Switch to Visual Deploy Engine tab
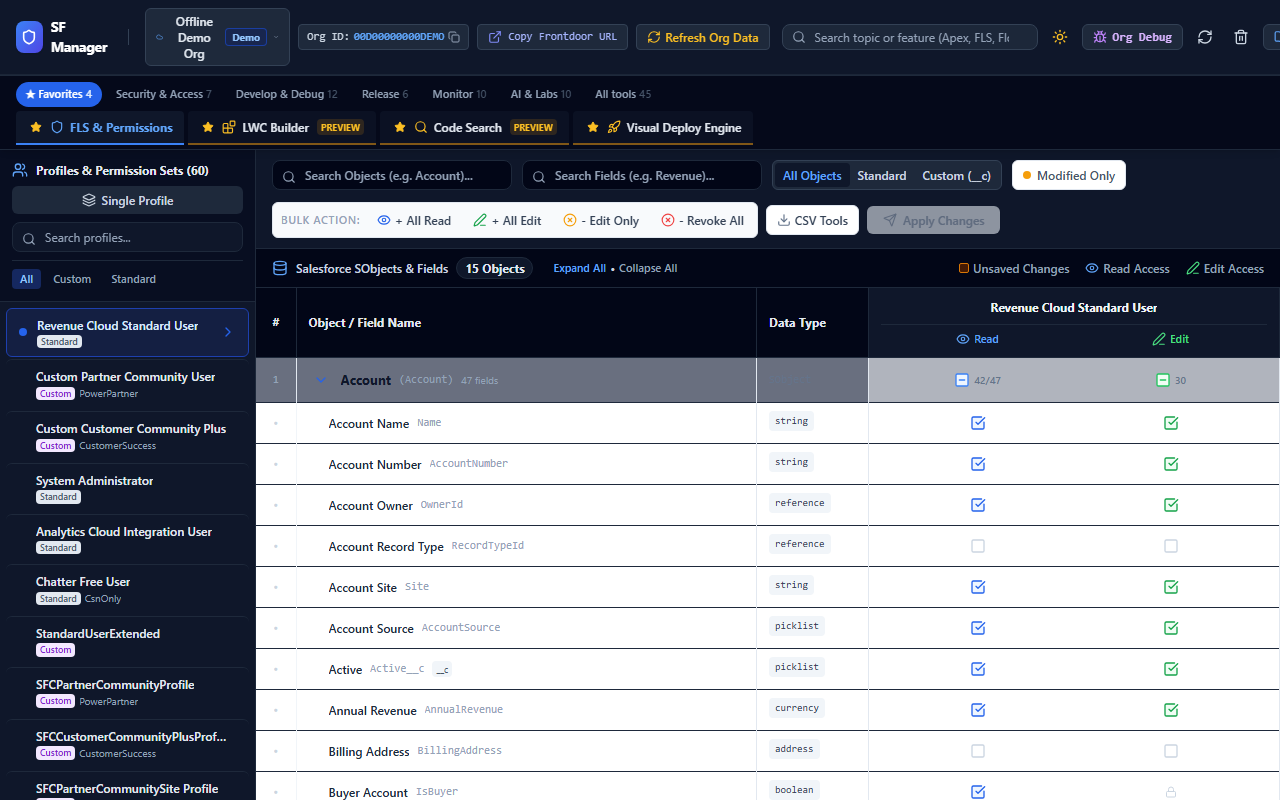This screenshot has height=800, width=1280. pyautogui.click(x=664, y=128)
